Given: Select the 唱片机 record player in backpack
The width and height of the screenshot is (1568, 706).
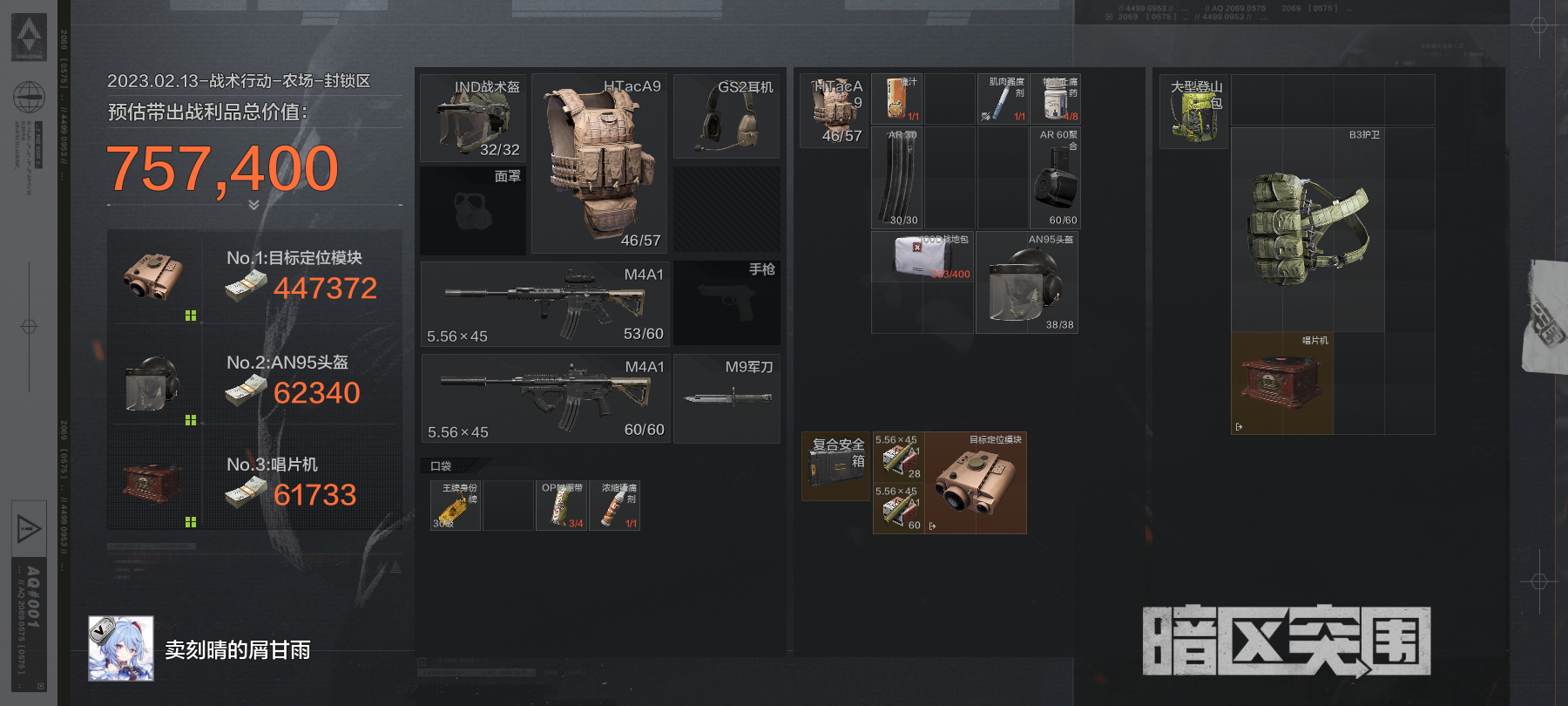Looking at the screenshot, I should point(1282,384).
